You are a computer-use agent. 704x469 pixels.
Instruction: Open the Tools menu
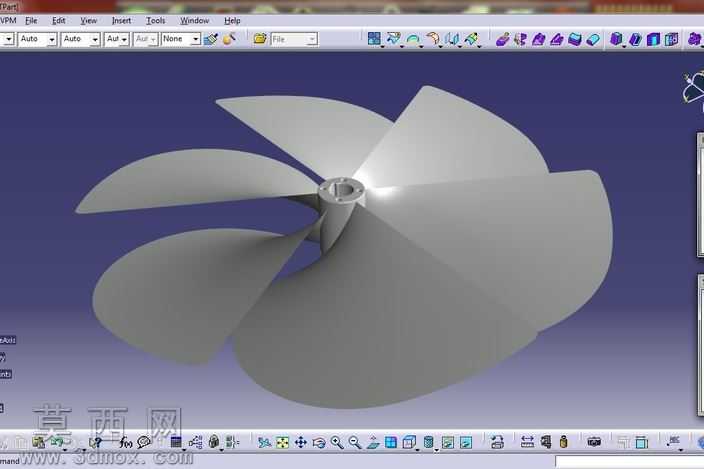pos(155,21)
